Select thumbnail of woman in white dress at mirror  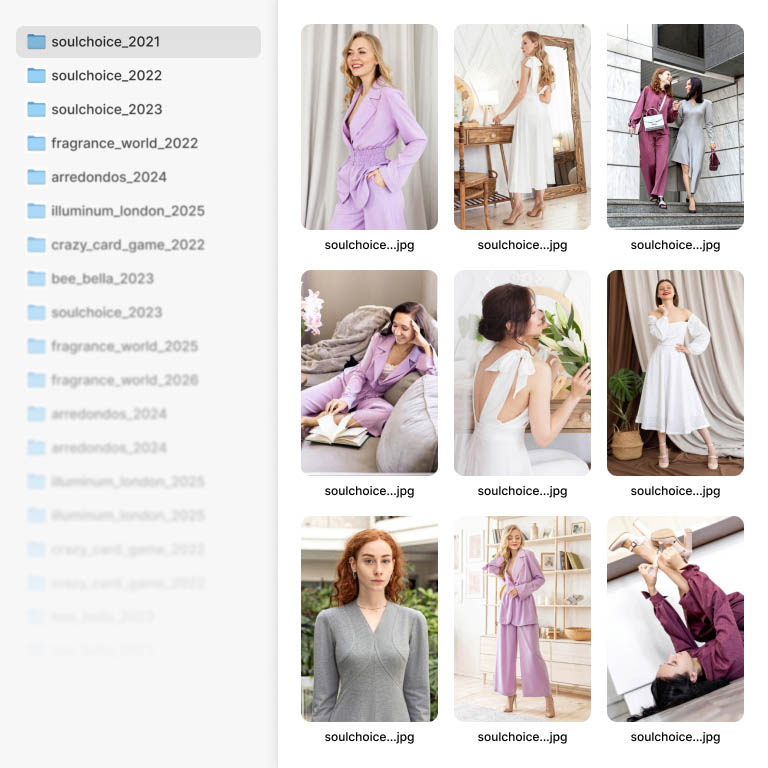[x=522, y=127]
